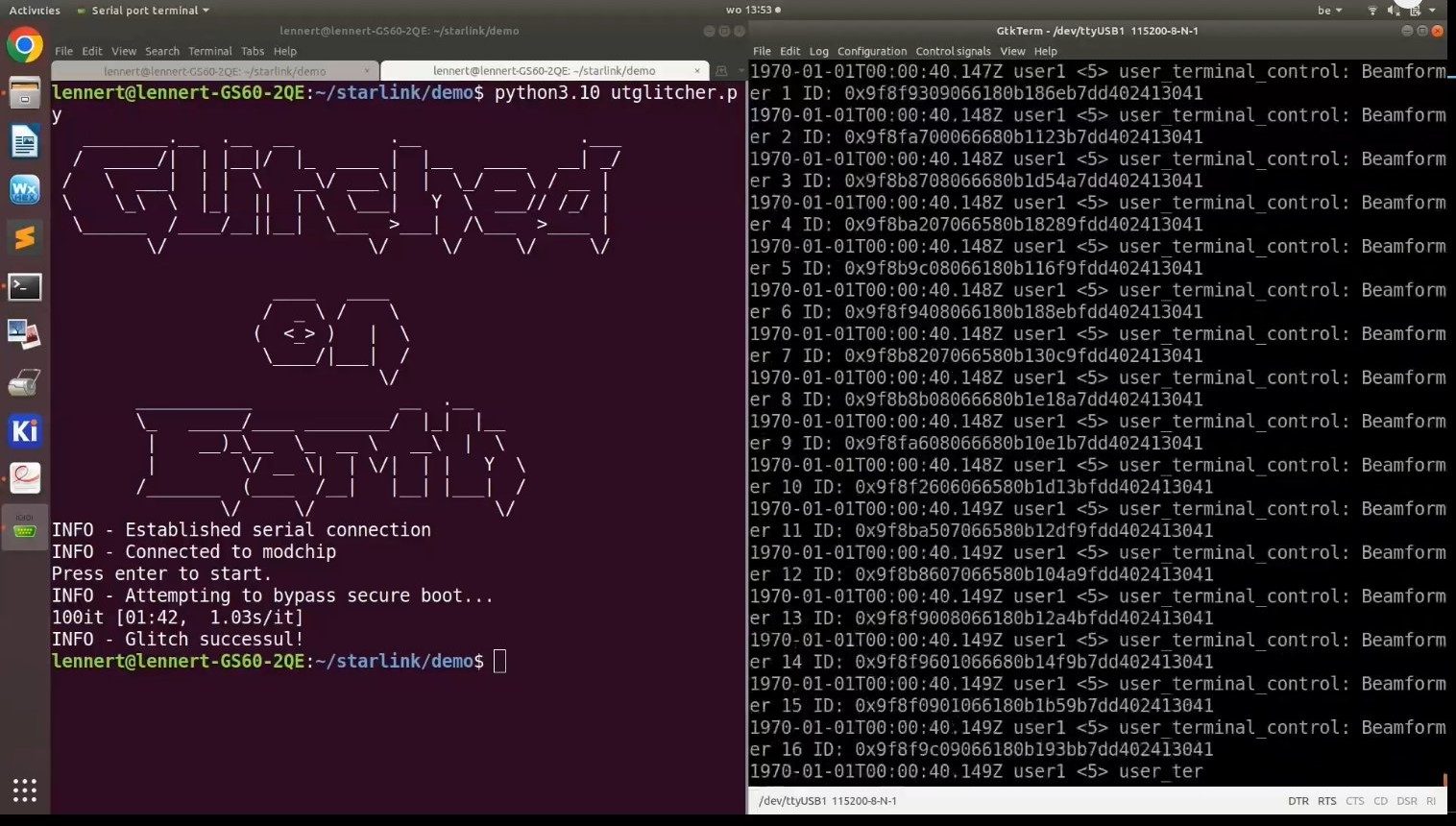
Task: Minimize the GtkTerm window
Action: (x=1407, y=31)
